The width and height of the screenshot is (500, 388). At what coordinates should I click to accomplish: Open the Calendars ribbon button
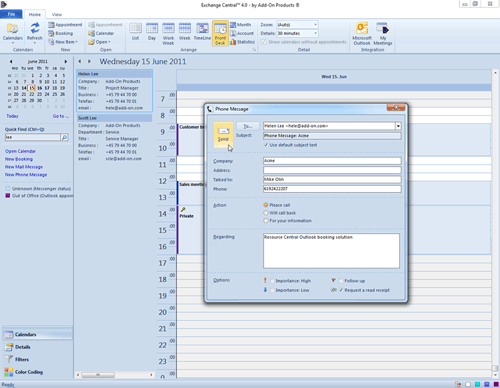[x=13, y=33]
